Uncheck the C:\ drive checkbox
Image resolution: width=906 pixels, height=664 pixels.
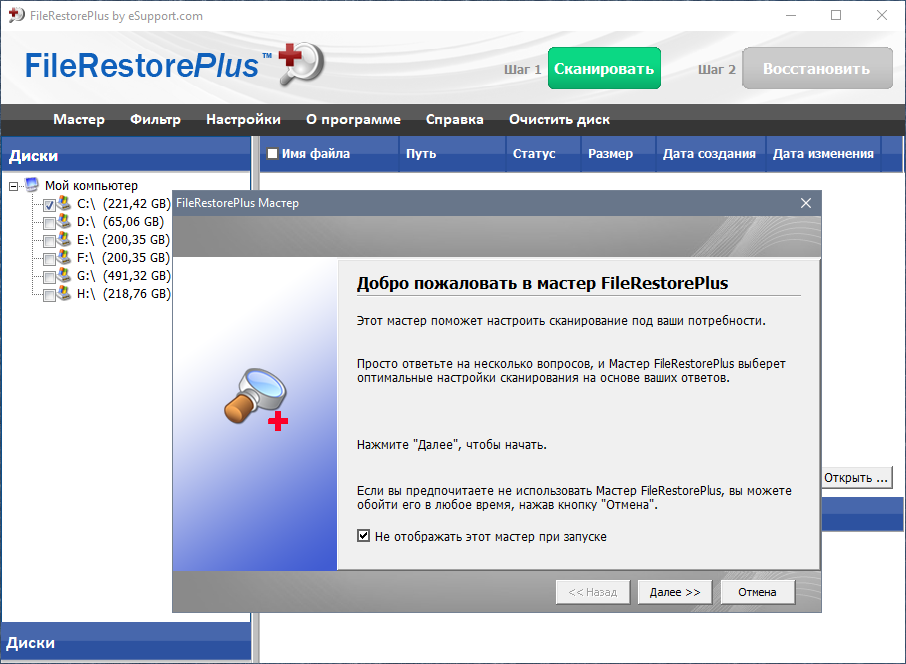click(50, 205)
